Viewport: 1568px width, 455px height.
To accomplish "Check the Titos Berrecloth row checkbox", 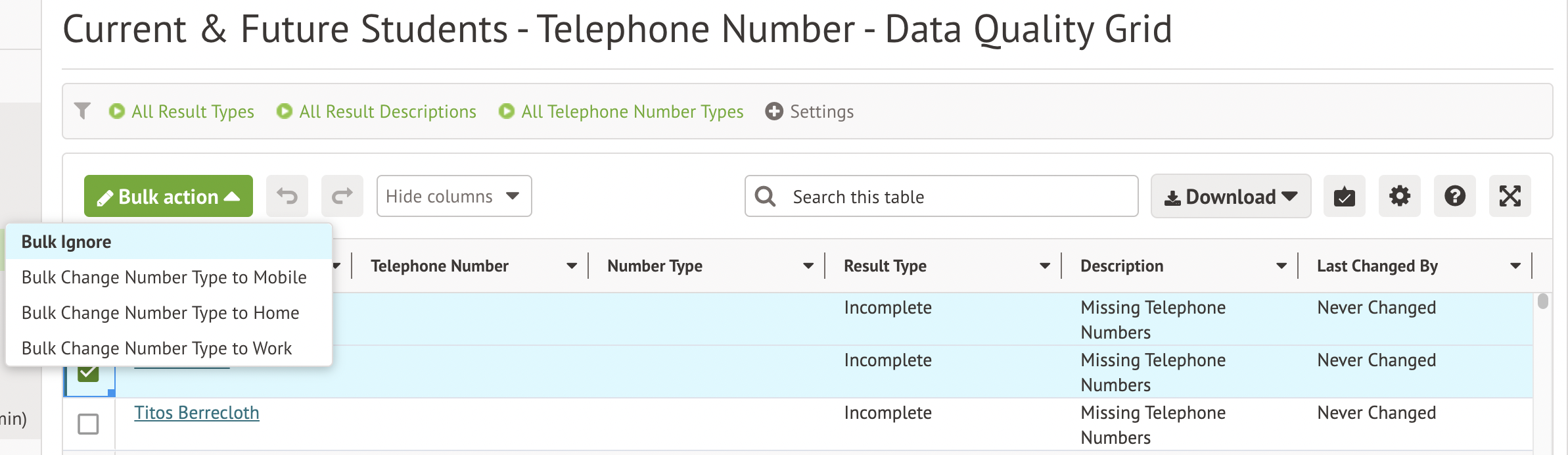I will 88,424.
